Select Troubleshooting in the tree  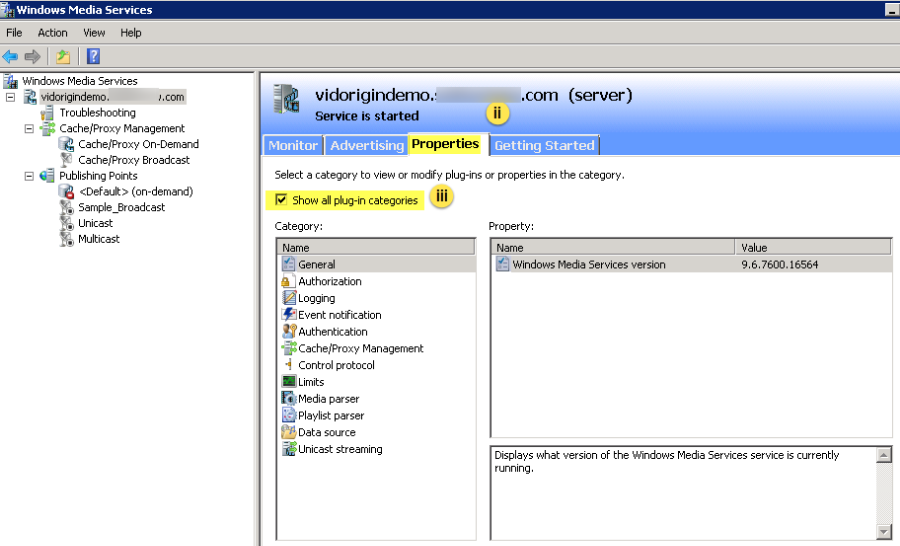(x=97, y=113)
